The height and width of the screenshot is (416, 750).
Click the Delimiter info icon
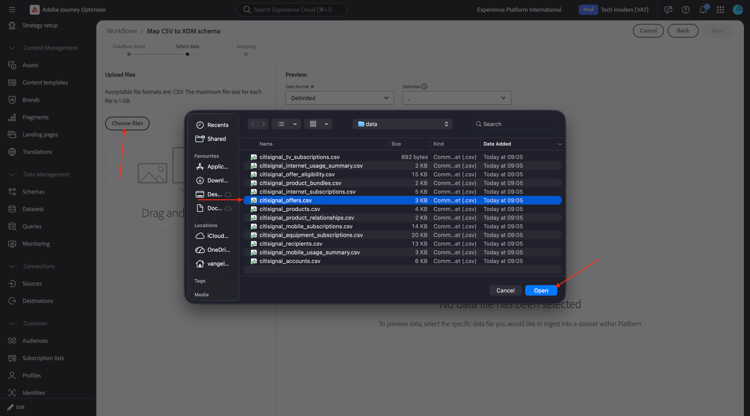point(424,87)
